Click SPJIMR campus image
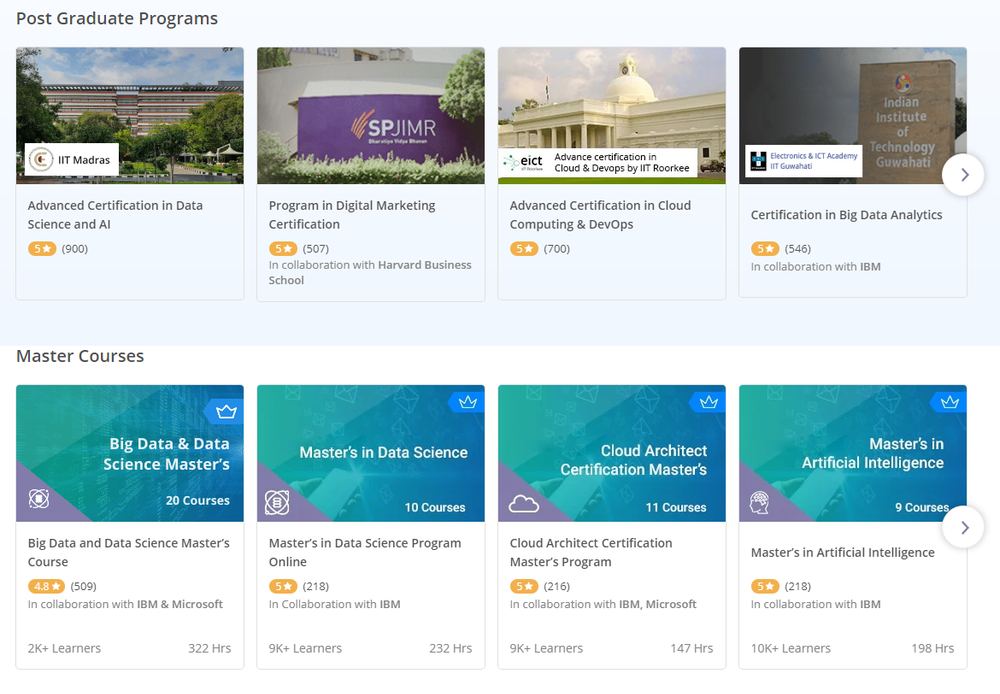Viewport: 1000px width, 694px height. pyautogui.click(x=371, y=115)
